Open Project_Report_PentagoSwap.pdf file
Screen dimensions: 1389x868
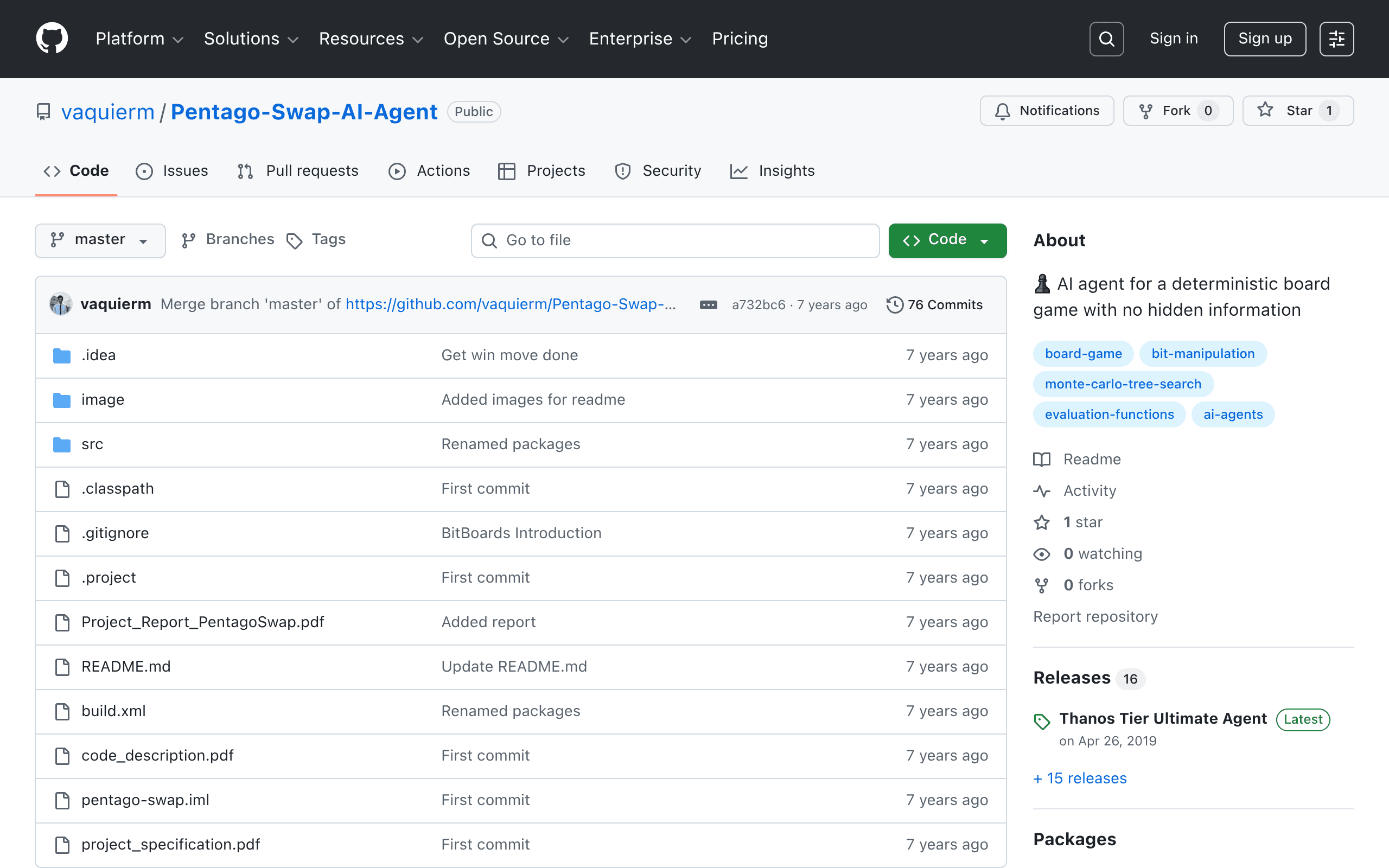(x=202, y=622)
